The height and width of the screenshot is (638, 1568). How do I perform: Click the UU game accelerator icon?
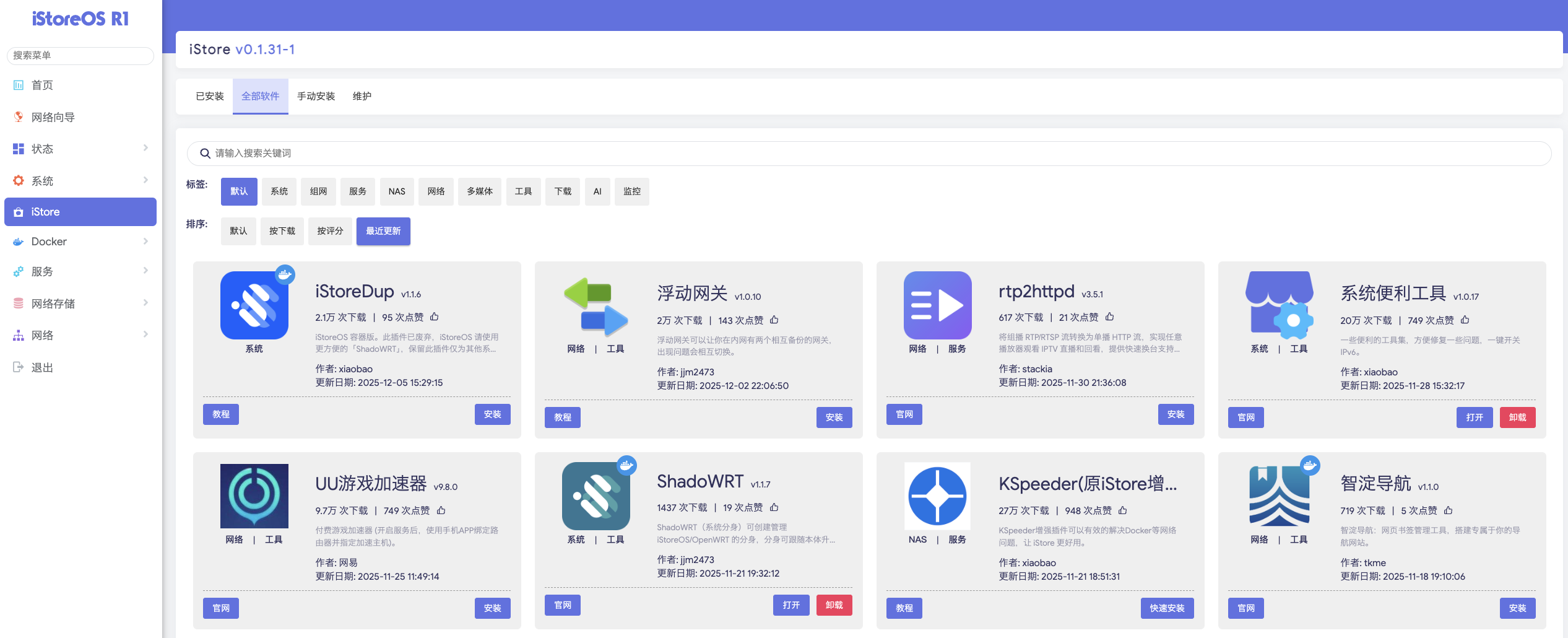click(x=254, y=496)
